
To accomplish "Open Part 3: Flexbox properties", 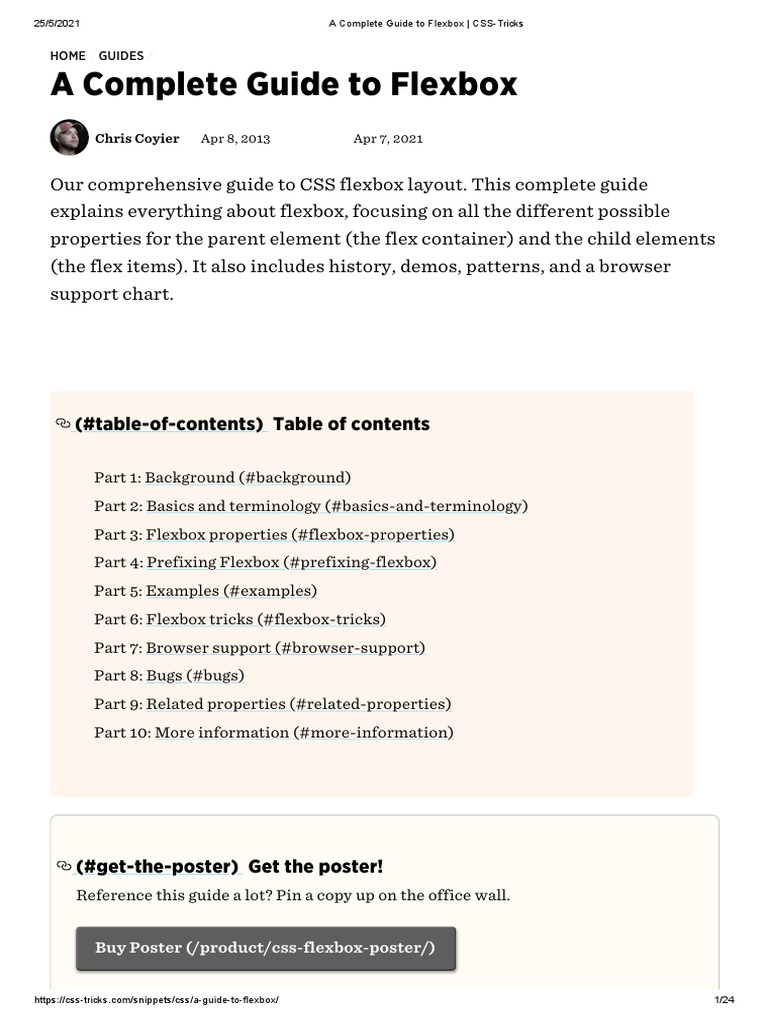I will pos(274,534).
